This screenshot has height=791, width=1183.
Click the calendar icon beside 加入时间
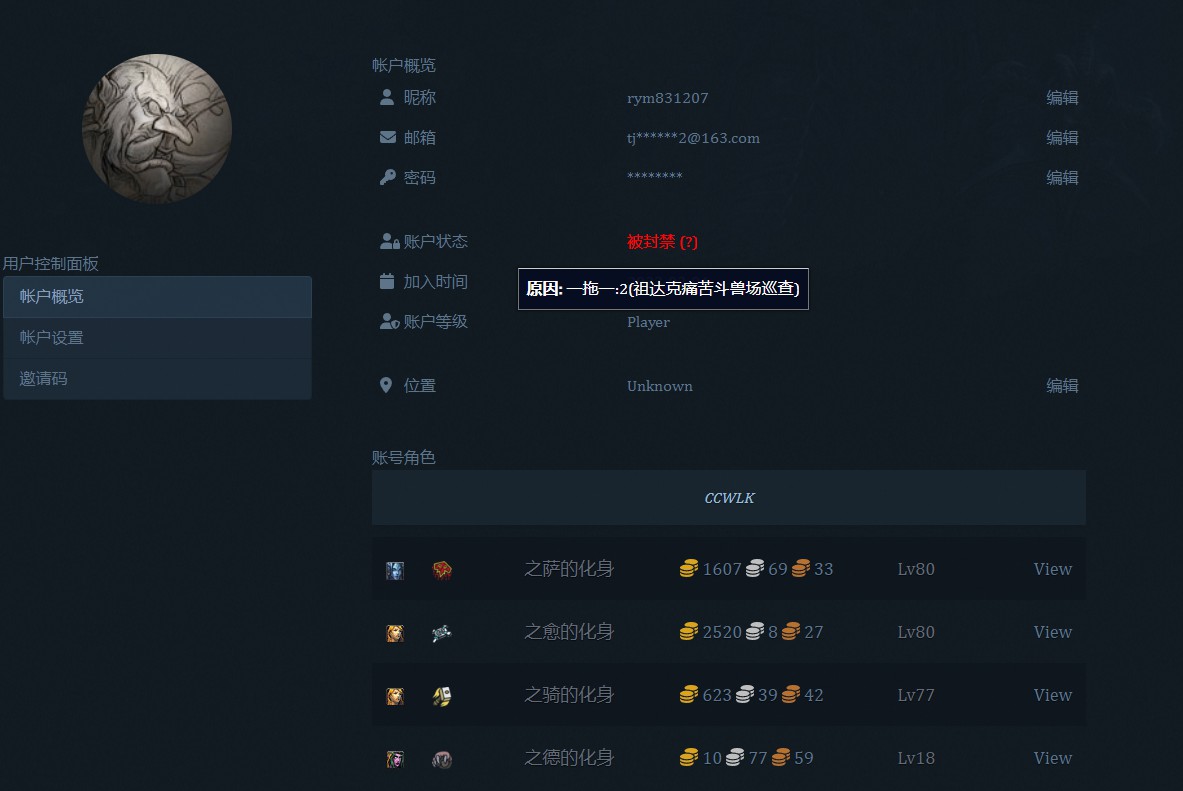point(387,282)
